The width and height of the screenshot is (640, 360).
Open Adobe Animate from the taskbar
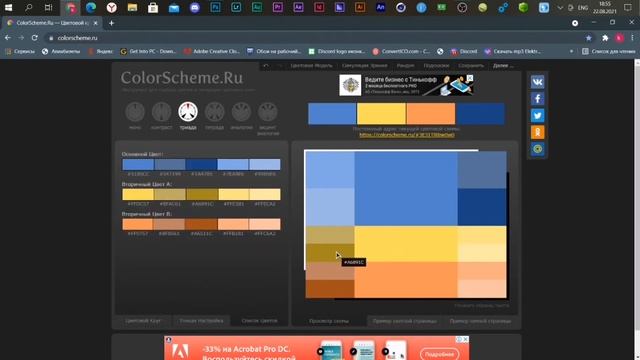point(380,7)
